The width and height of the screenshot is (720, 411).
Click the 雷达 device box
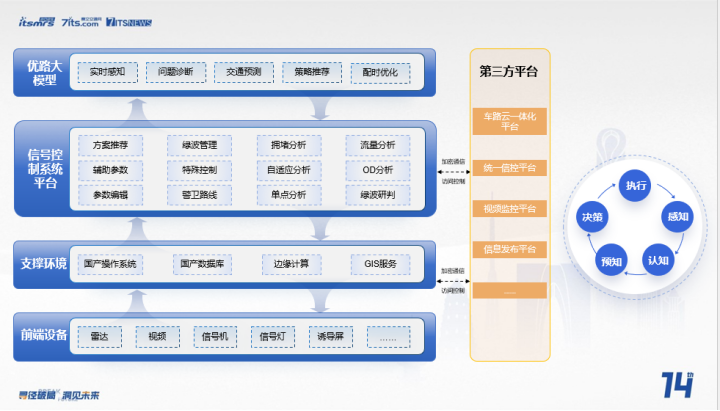(x=100, y=337)
